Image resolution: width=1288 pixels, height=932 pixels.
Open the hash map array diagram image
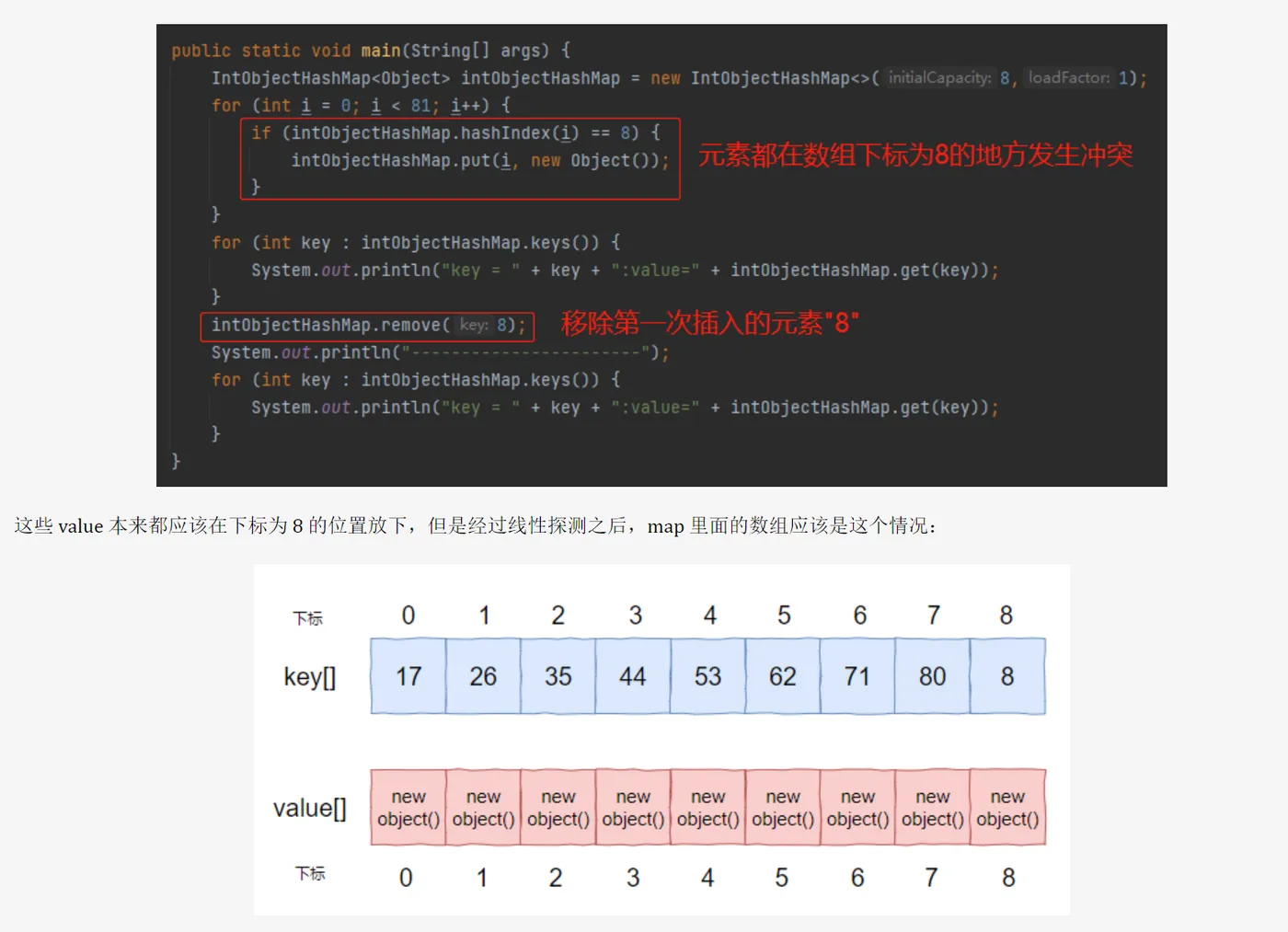pos(661,740)
